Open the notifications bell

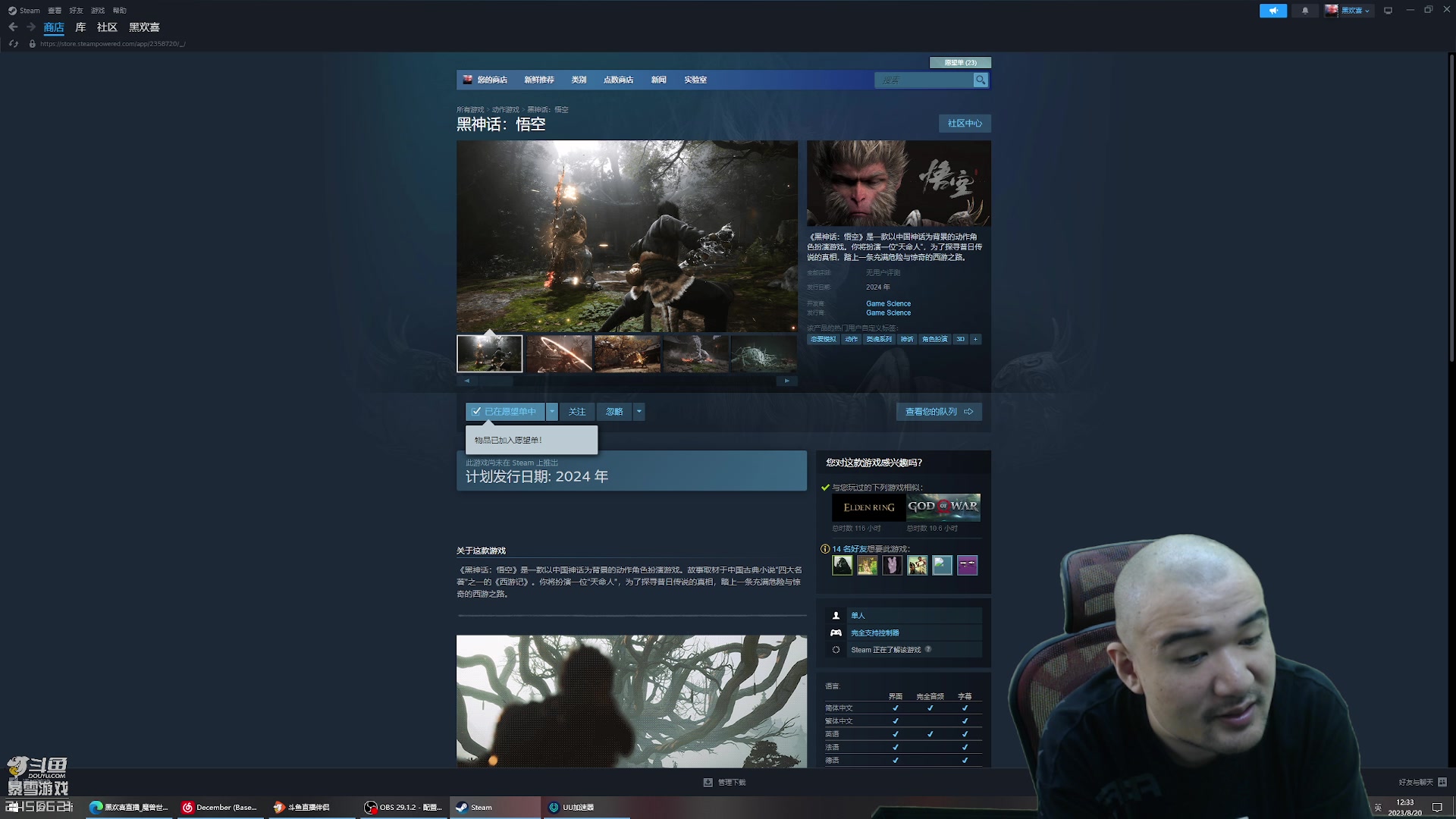(x=1305, y=11)
